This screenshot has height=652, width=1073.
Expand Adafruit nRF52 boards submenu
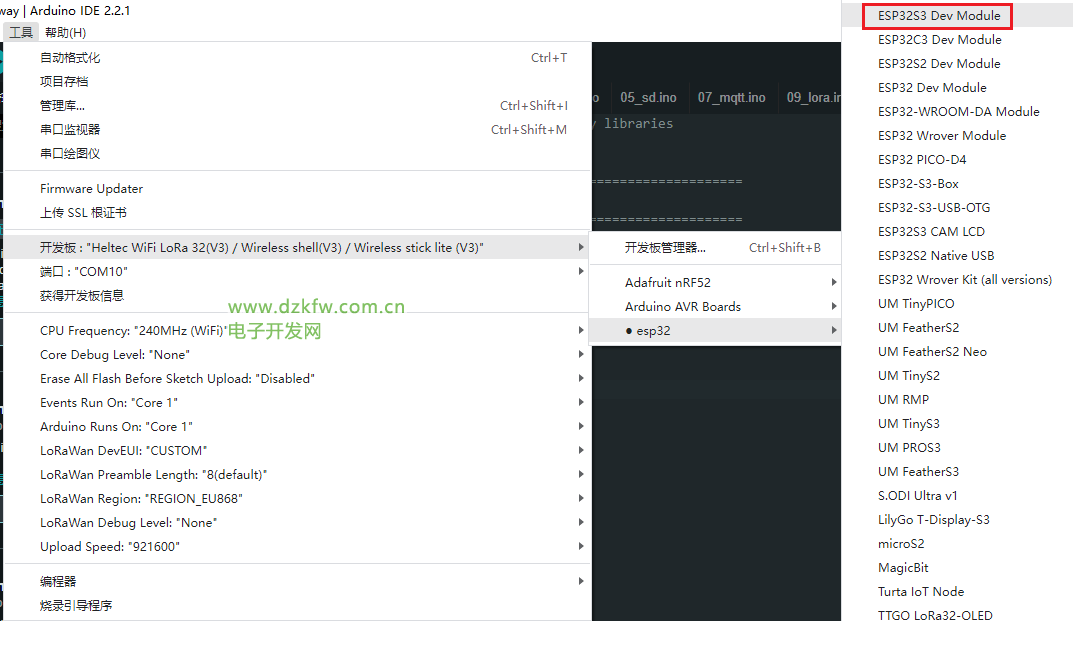(x=668, y=283)
